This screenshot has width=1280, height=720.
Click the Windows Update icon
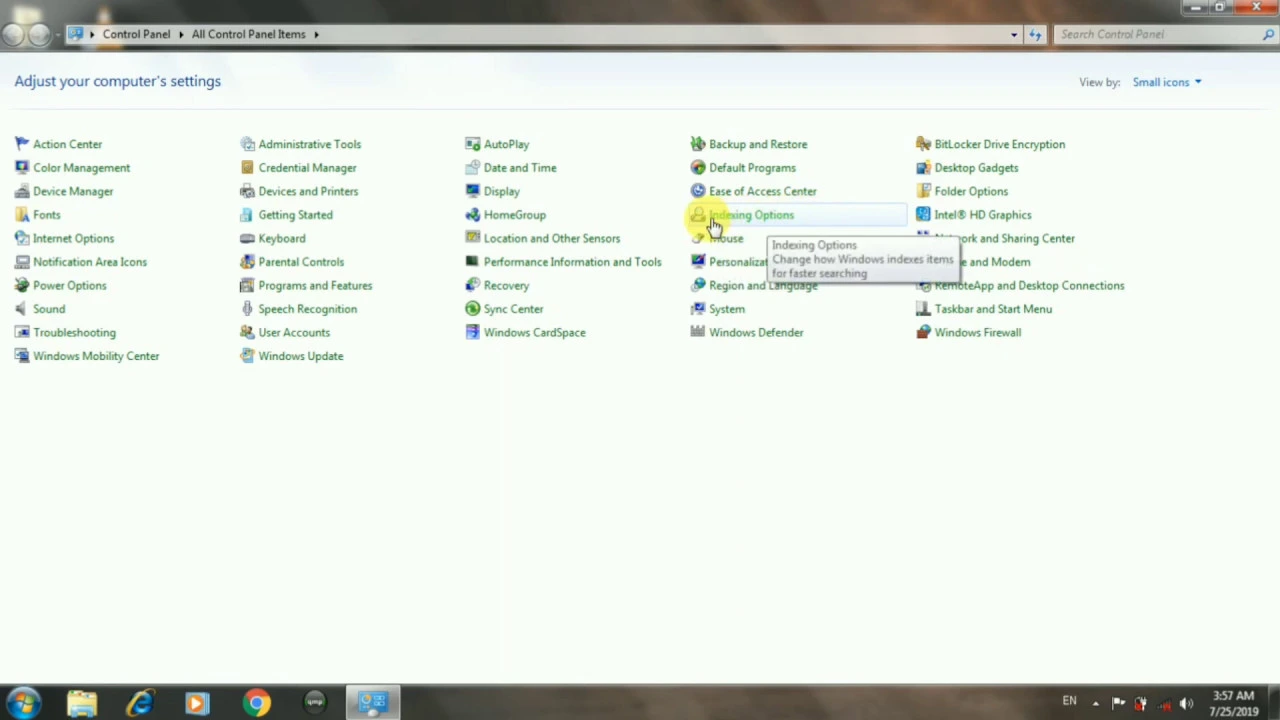247,356
